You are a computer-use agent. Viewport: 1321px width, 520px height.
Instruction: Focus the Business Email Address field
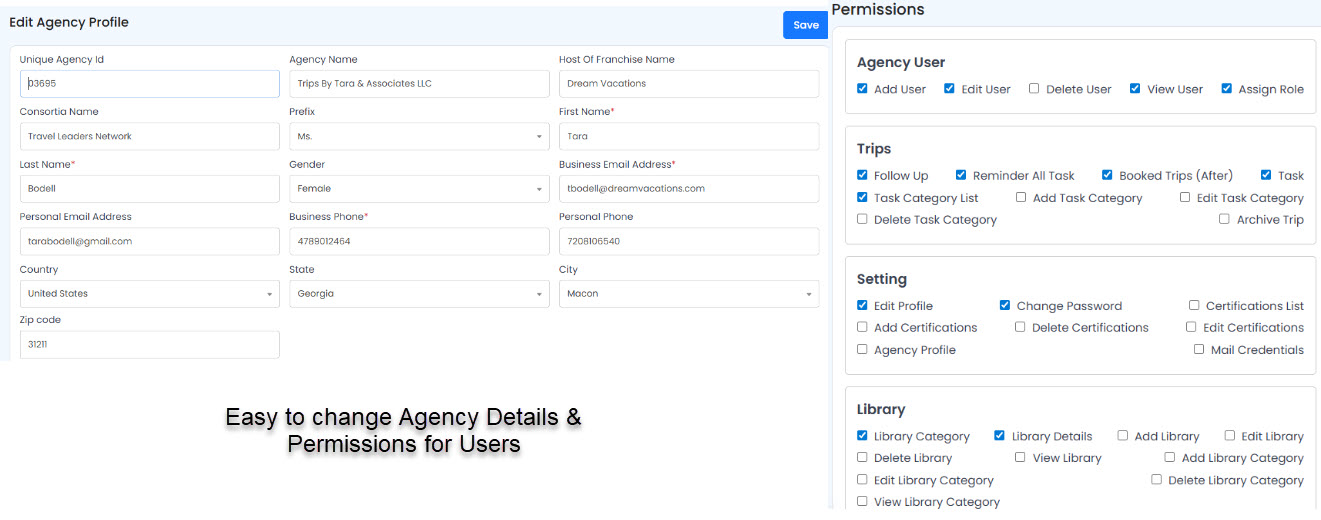pyautogui.click(x=688, y=188)
